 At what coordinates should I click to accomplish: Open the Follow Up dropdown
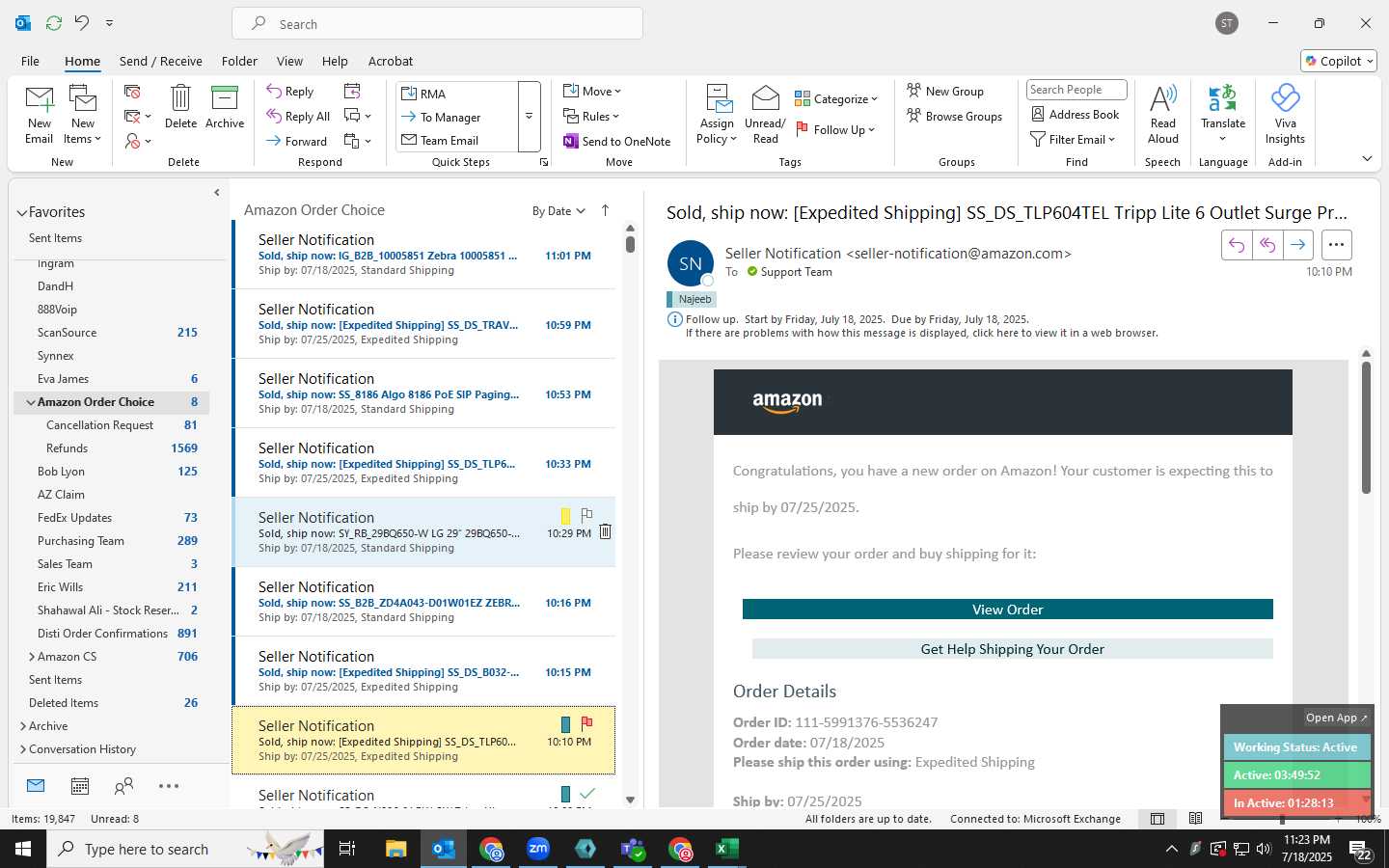(835, 129)
